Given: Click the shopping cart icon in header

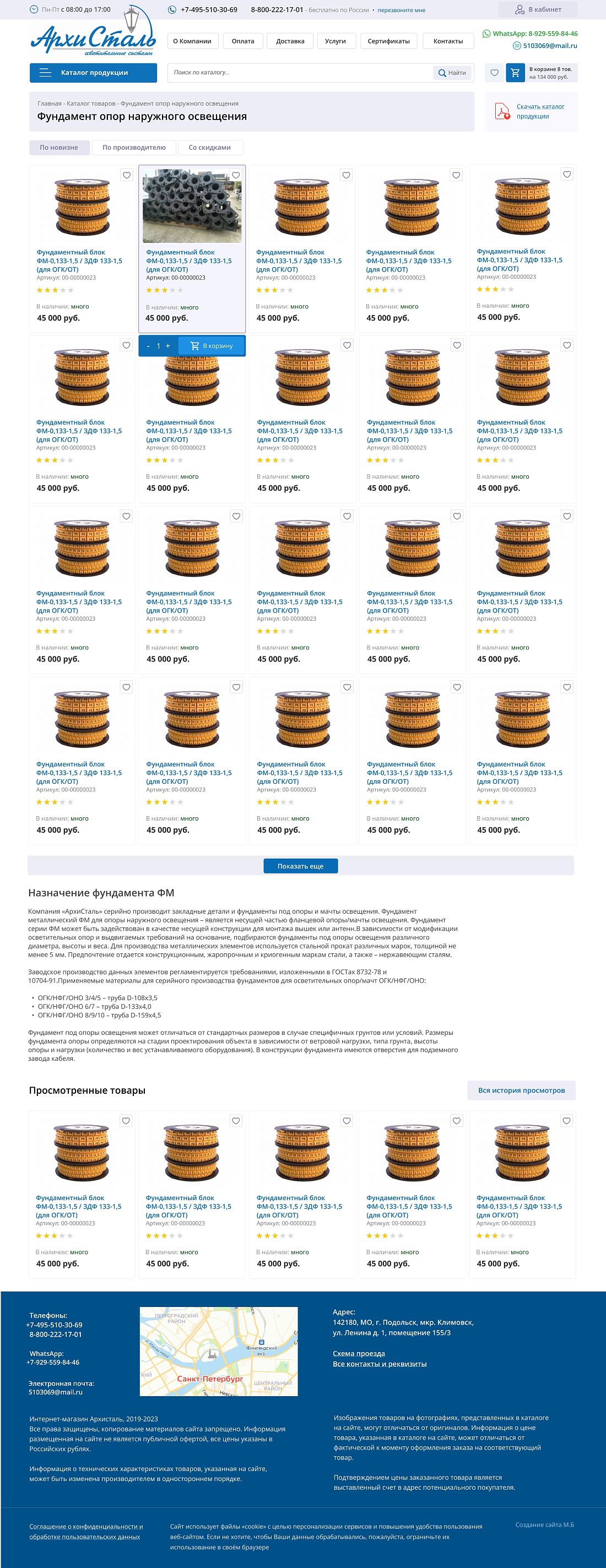Looking at the screenshot, I should pos(515,73).
